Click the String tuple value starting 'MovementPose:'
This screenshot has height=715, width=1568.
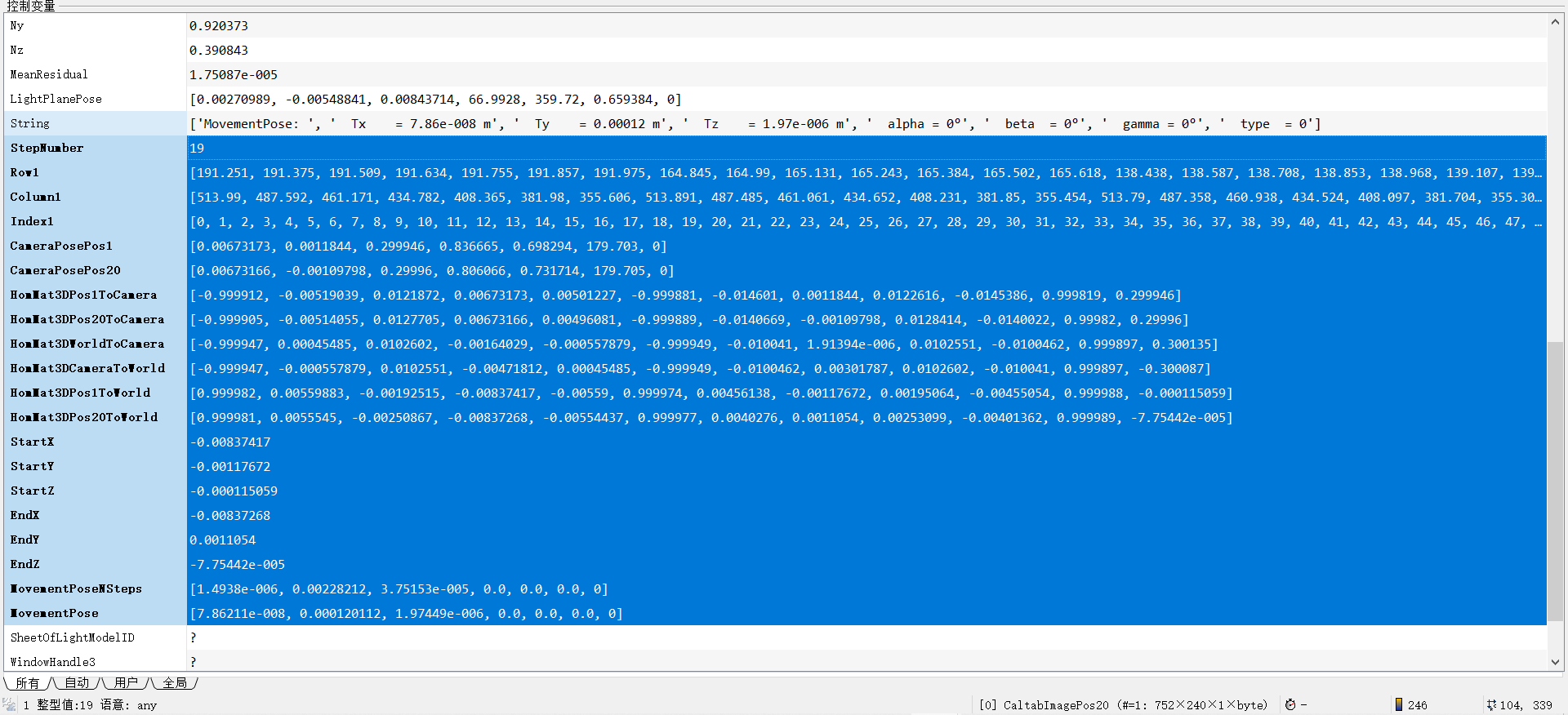(755, 124)
